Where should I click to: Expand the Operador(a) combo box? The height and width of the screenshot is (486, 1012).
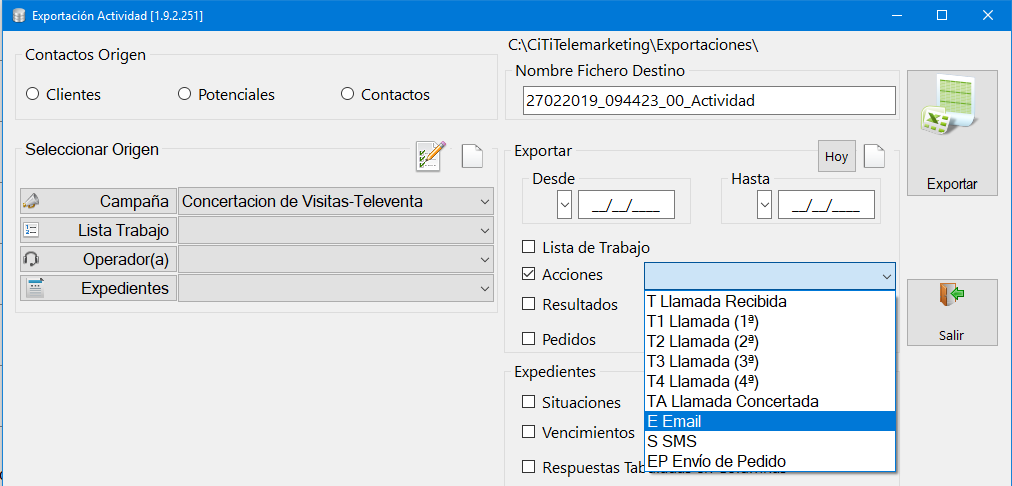(336, 259)
